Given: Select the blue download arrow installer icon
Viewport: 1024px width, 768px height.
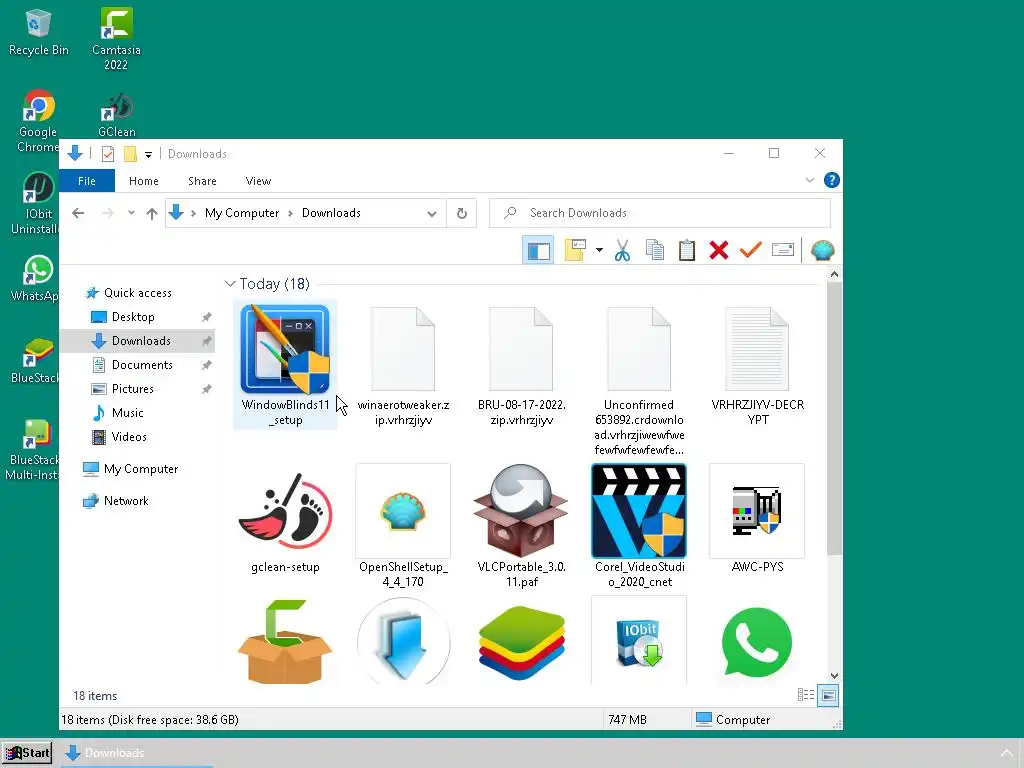Looking at the screenshot, I should 403,641.
